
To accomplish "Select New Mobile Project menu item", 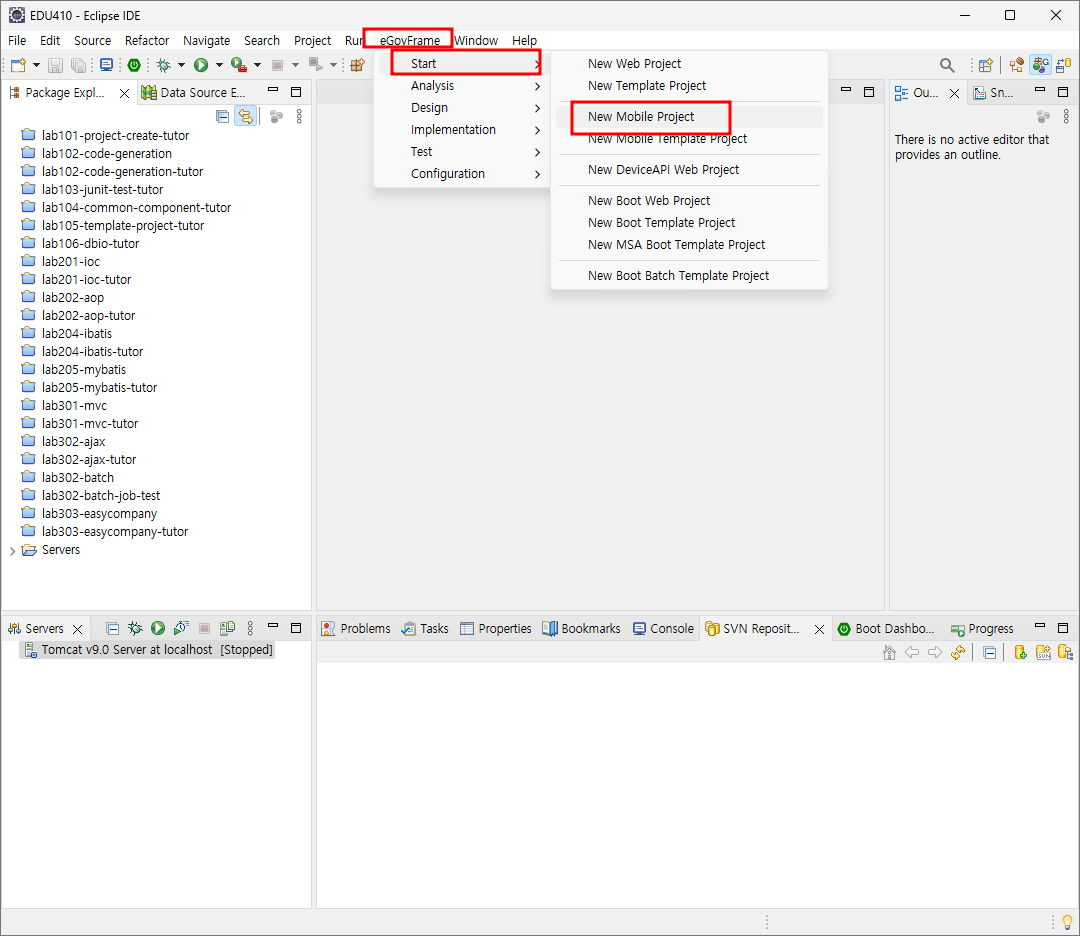I will pyautogui.click(x=689, y=116).
